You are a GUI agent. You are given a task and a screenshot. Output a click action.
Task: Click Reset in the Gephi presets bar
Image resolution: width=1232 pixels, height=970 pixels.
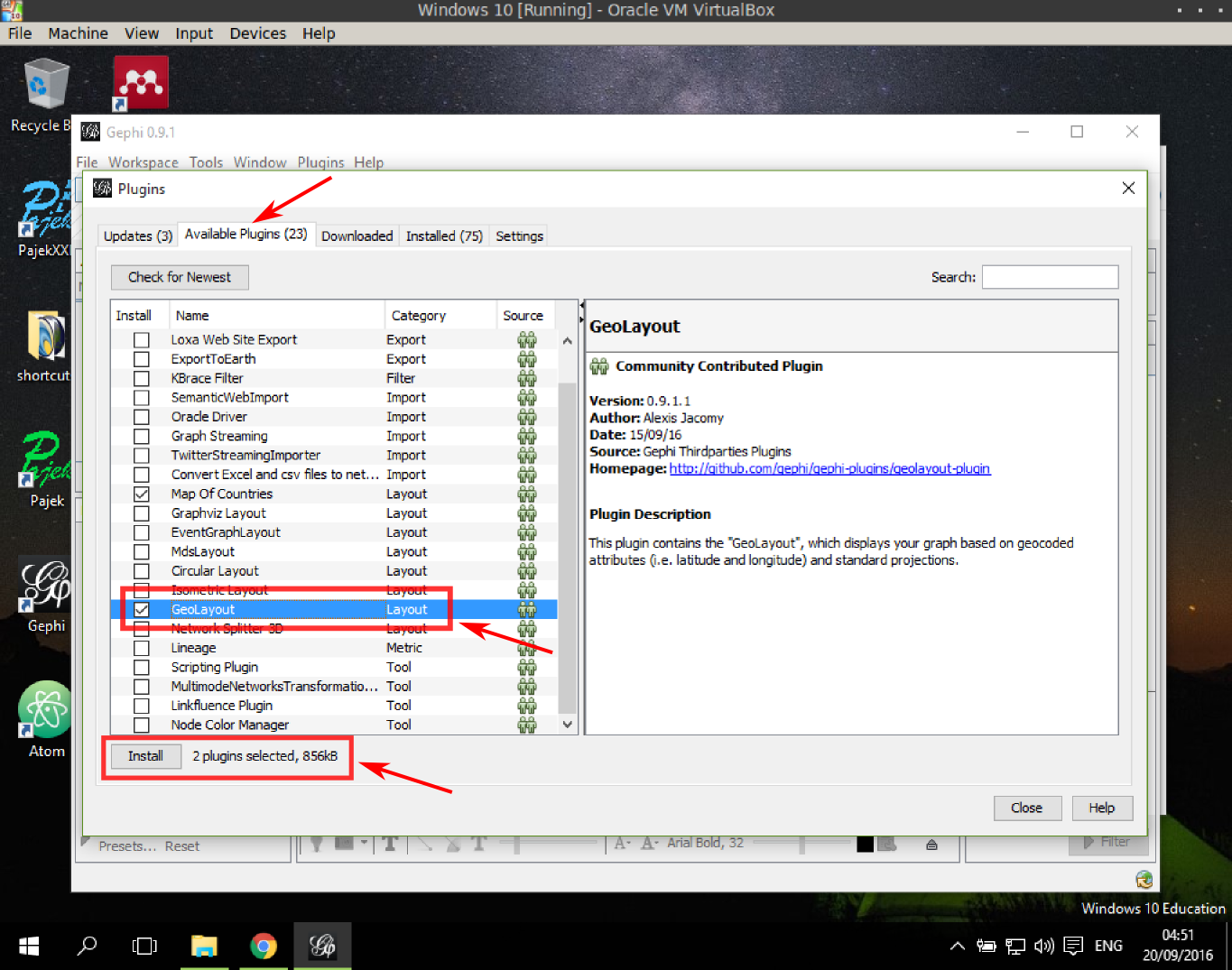[x=182, y=846]
